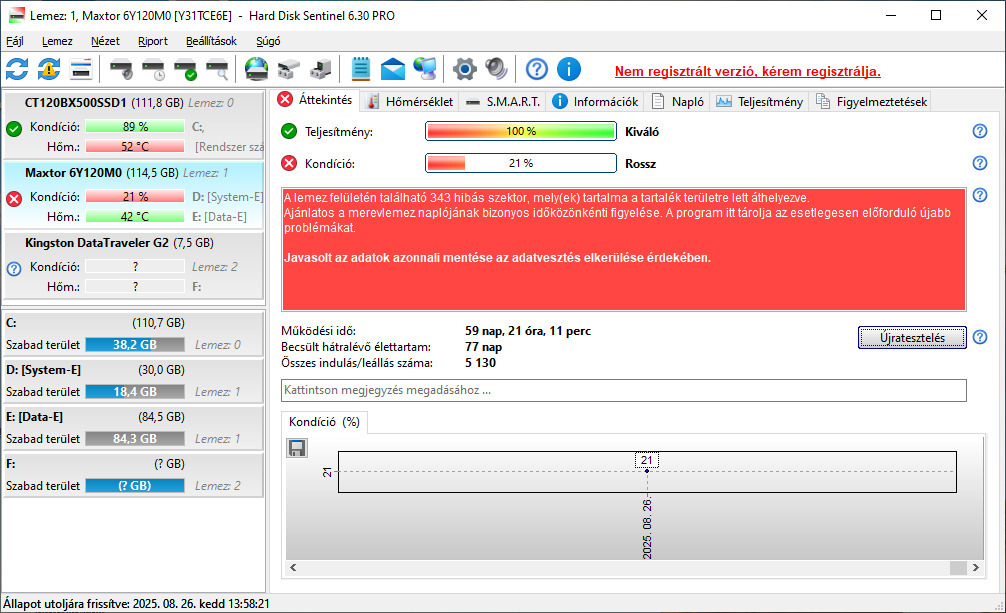
Task: Click the disk panel icon in toolbar
Action: (81, 69)
